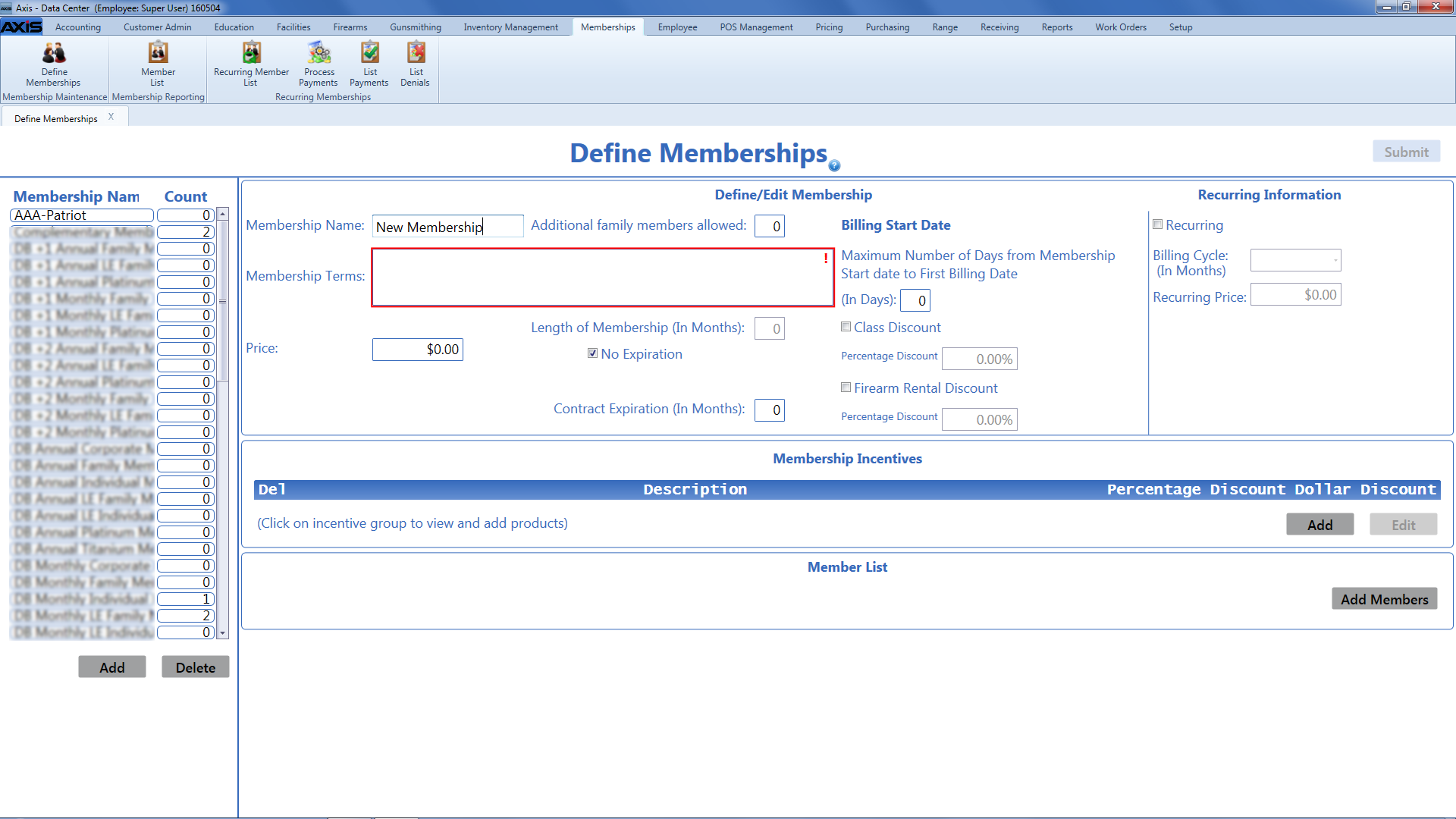Open the Work Orders ribbon tab
Screen dimensions: 1456x819
(x=1120, y=27)
